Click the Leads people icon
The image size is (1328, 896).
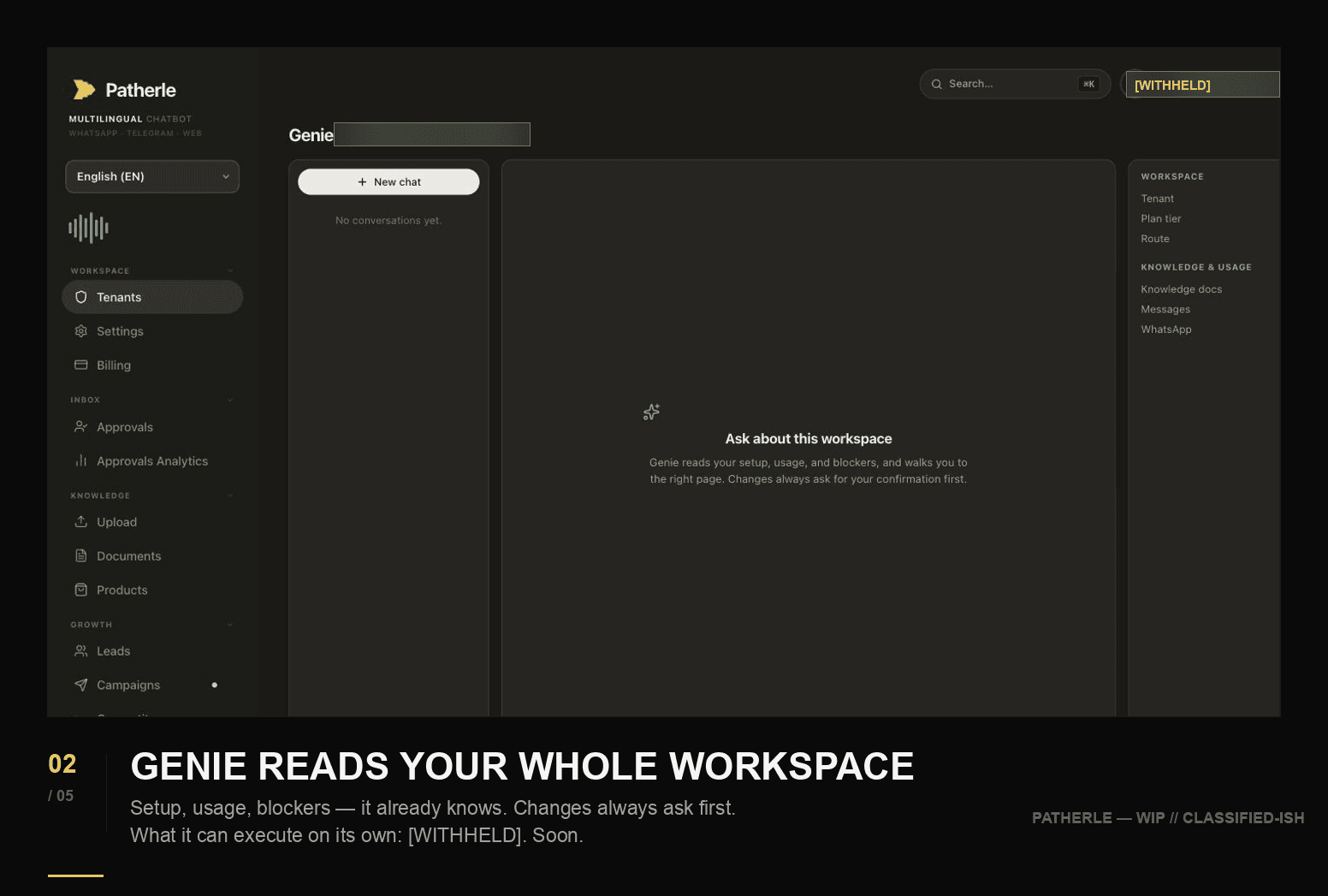81,650
